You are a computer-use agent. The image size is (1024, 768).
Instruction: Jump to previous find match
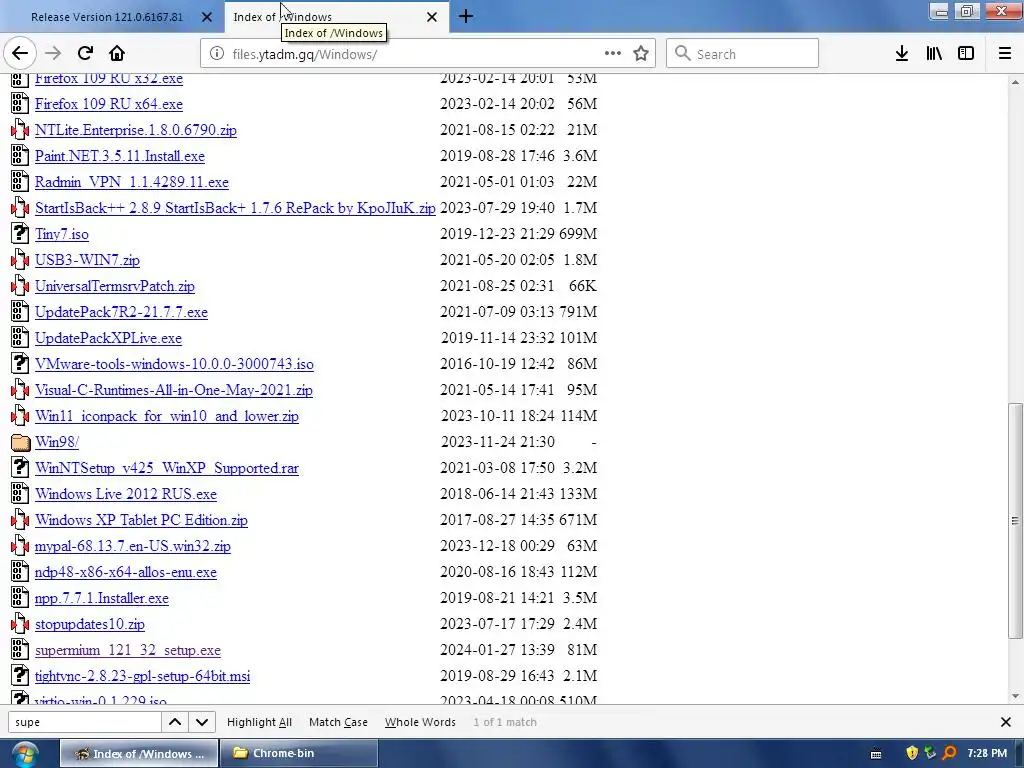pyautogui.click(x=175, y=722)
